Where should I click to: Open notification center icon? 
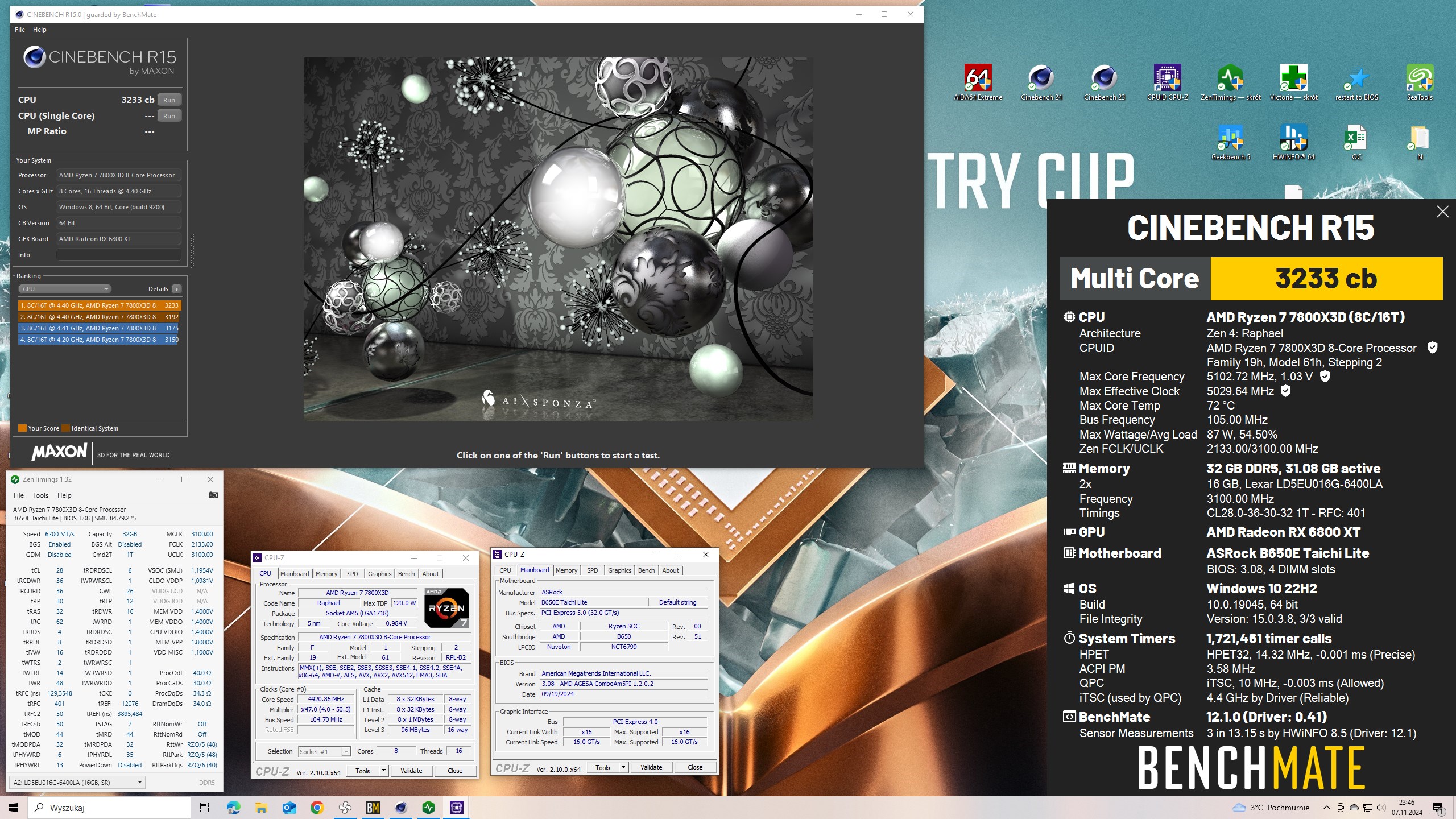point(1438,808)
